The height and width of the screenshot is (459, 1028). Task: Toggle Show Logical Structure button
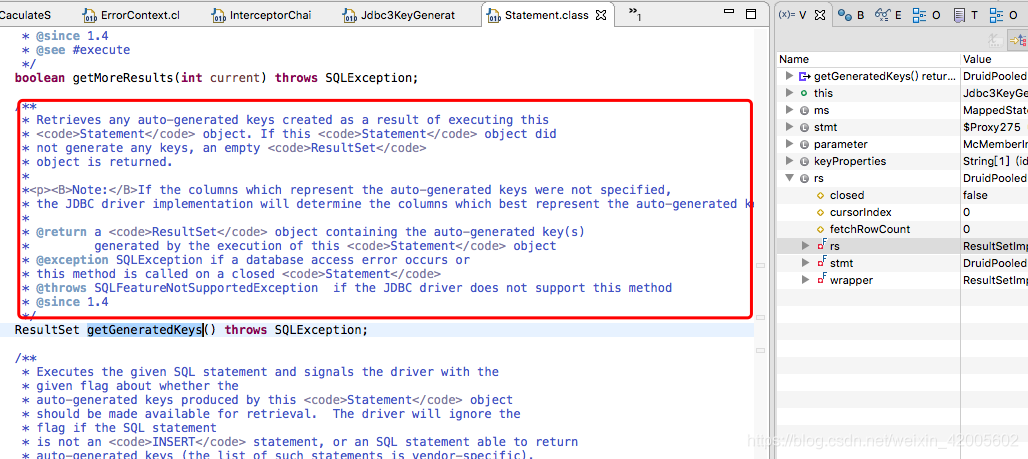click(1018, 39)
